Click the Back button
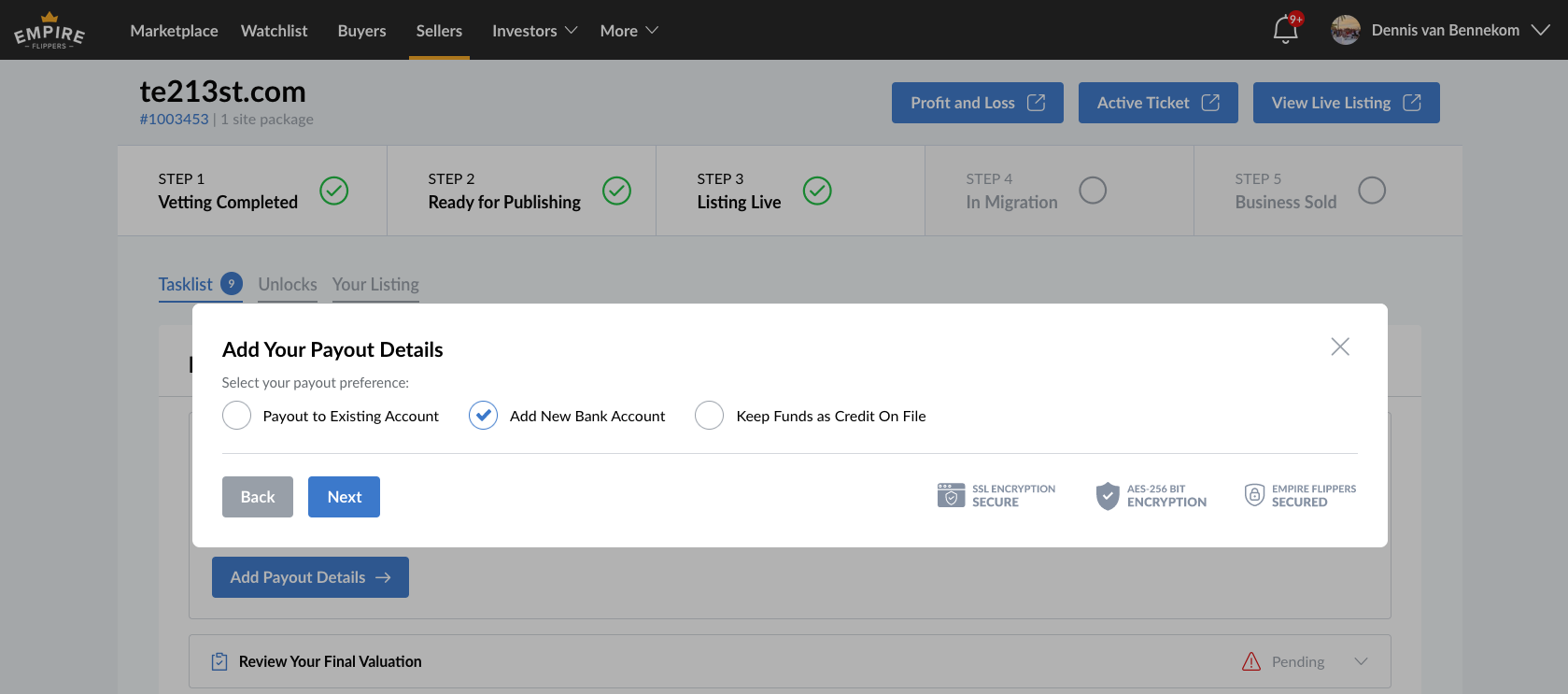1568x694 pixels. point(258,497)
